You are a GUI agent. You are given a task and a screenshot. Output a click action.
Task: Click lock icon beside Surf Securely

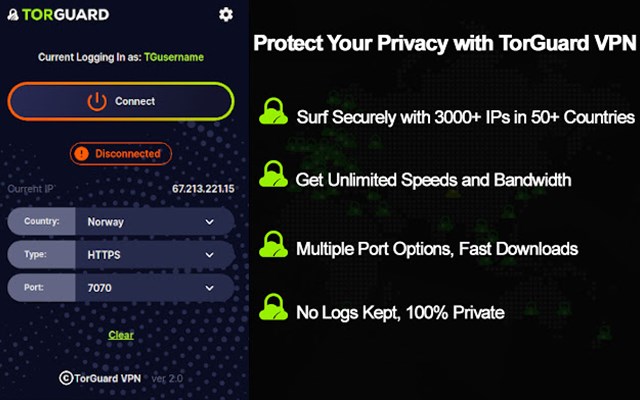pyautogui.click(x=272, y=113)
